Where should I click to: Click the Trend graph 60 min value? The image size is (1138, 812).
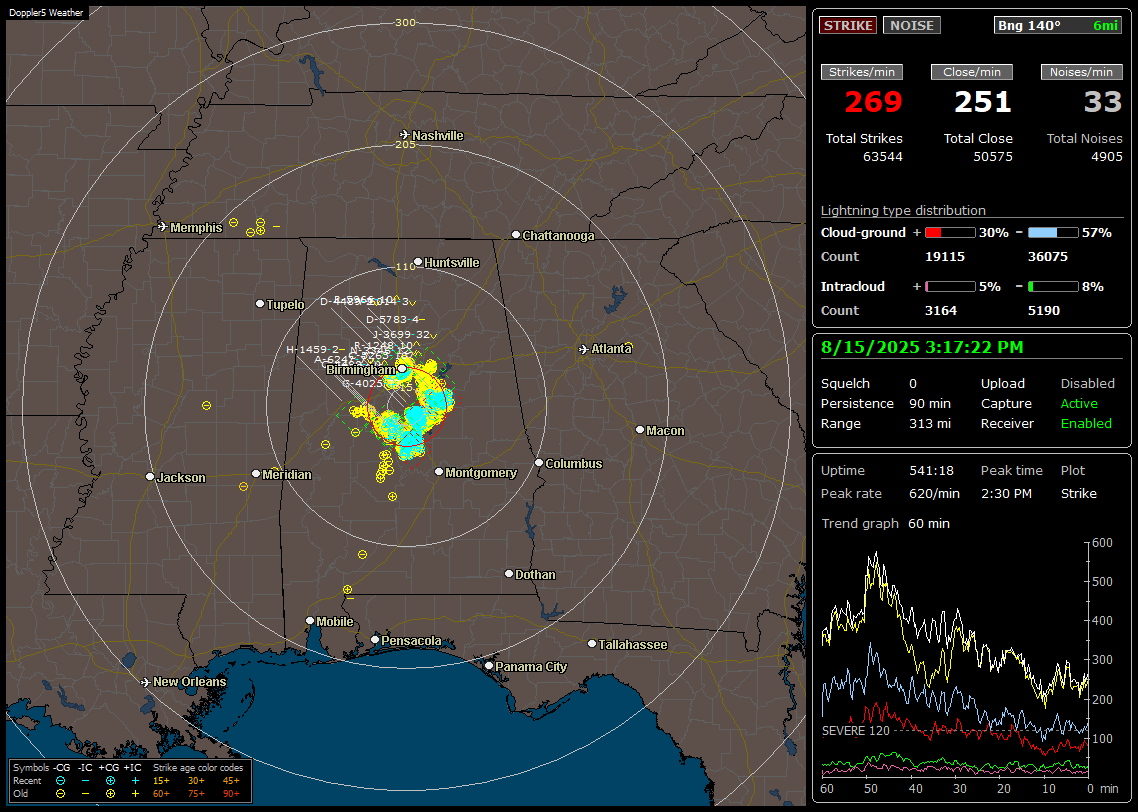(929, 524)
